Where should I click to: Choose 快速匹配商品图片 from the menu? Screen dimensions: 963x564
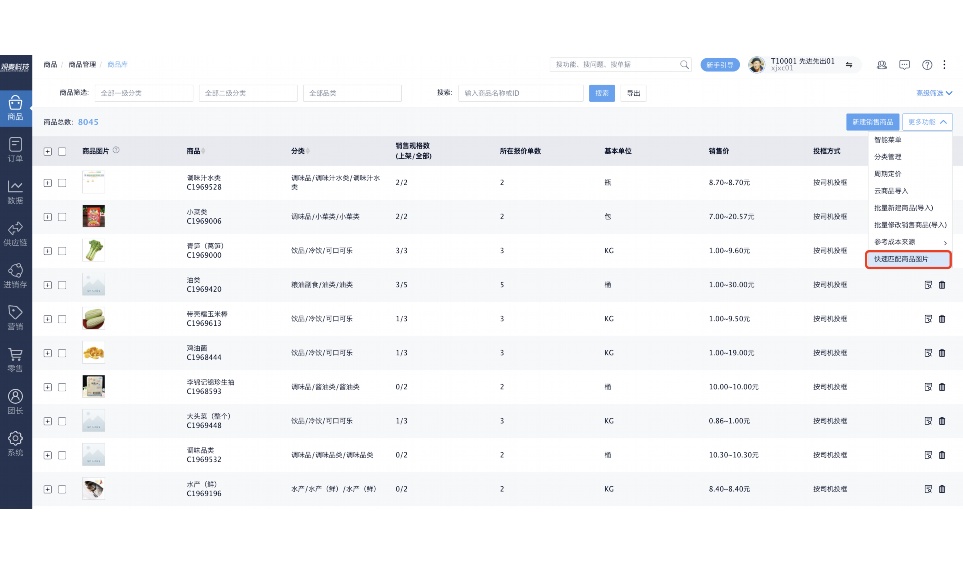(x=908, y=259)
